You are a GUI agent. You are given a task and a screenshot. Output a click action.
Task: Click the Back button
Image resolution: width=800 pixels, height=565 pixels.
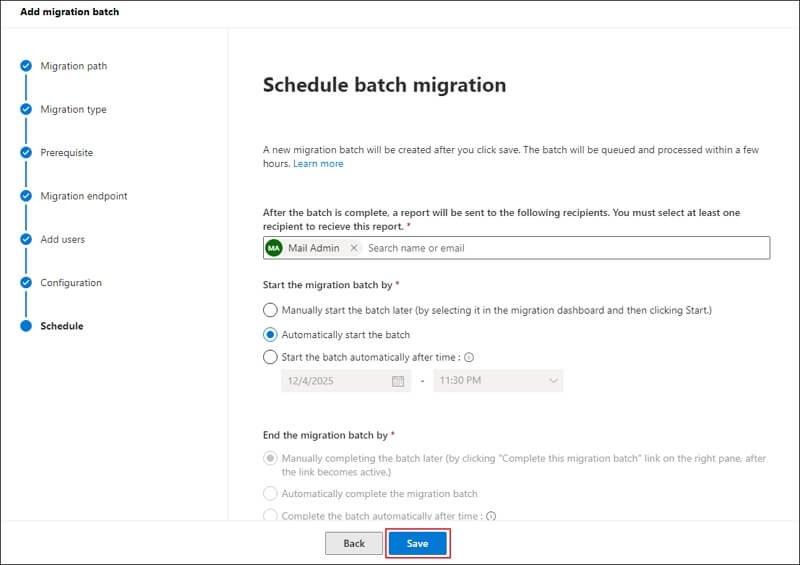(354, 544)
